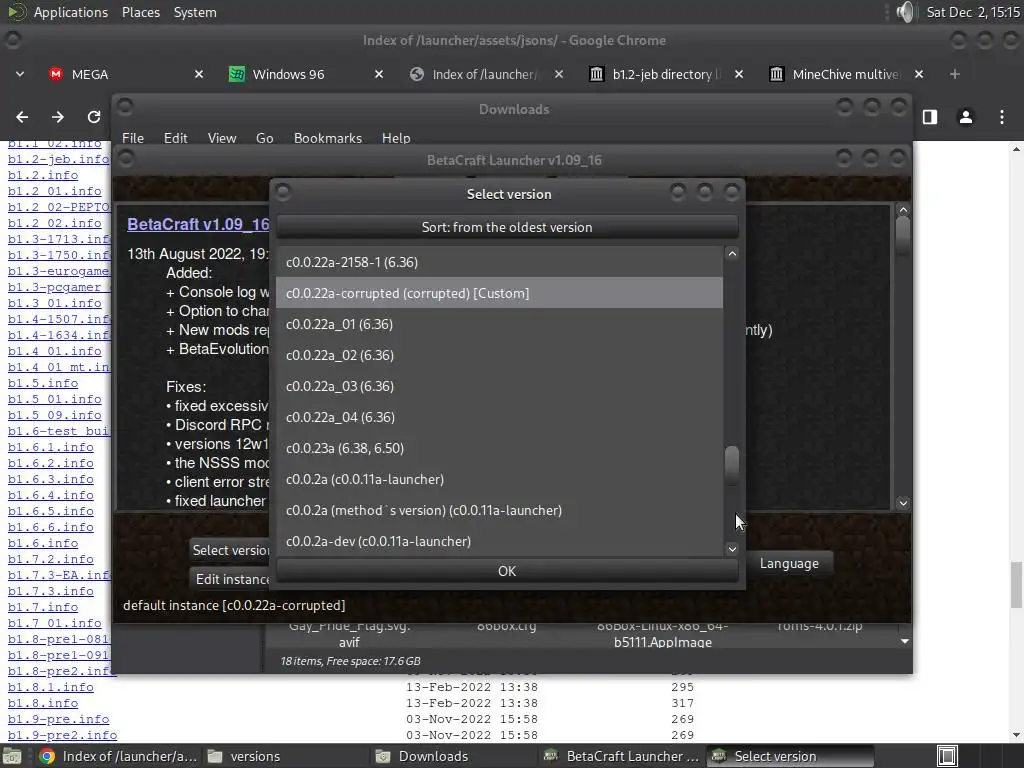The image size is (1024, 768).
Task: Open the System menu in top panel
Action: 195,12
